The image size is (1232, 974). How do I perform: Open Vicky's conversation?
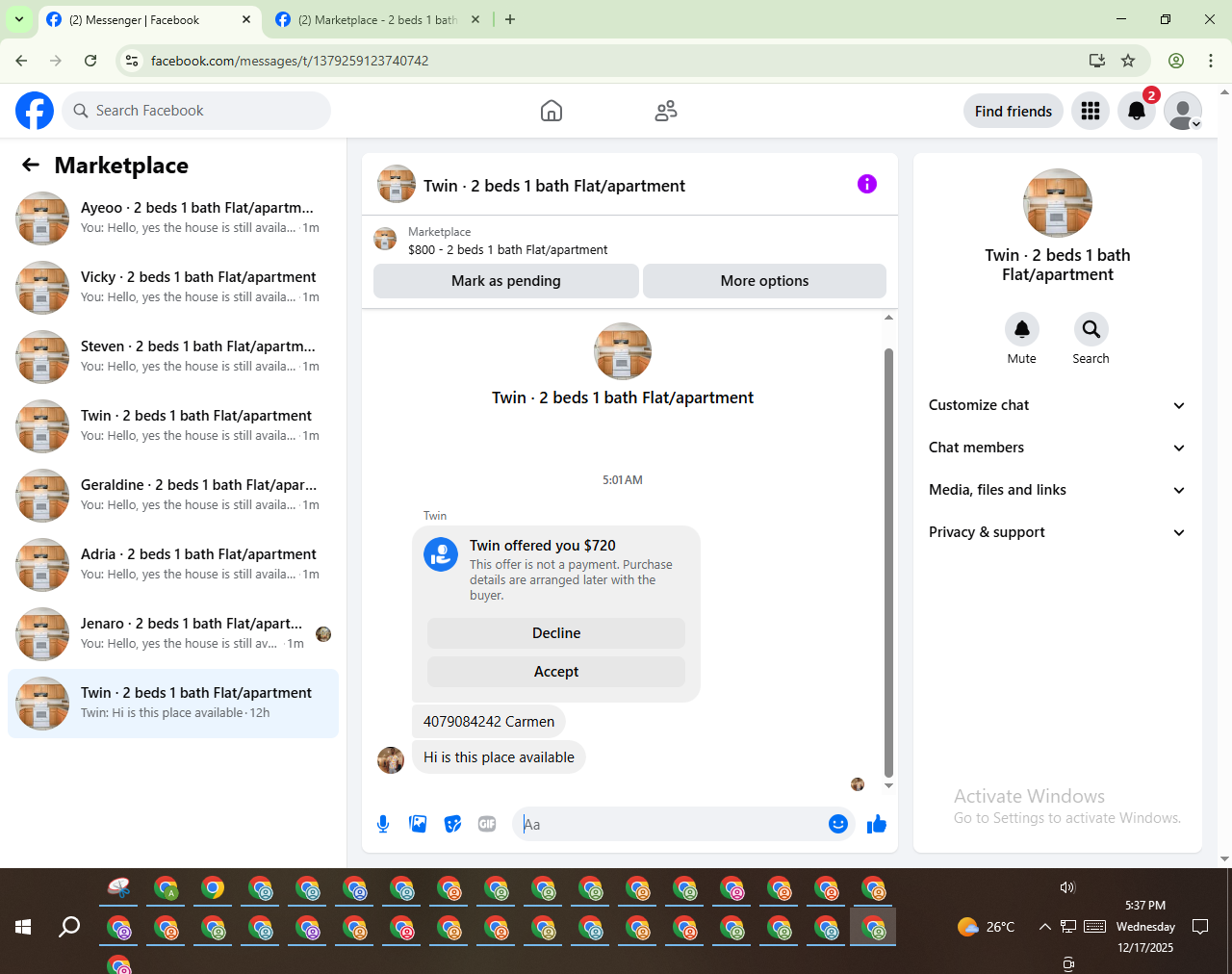(173, 288)
